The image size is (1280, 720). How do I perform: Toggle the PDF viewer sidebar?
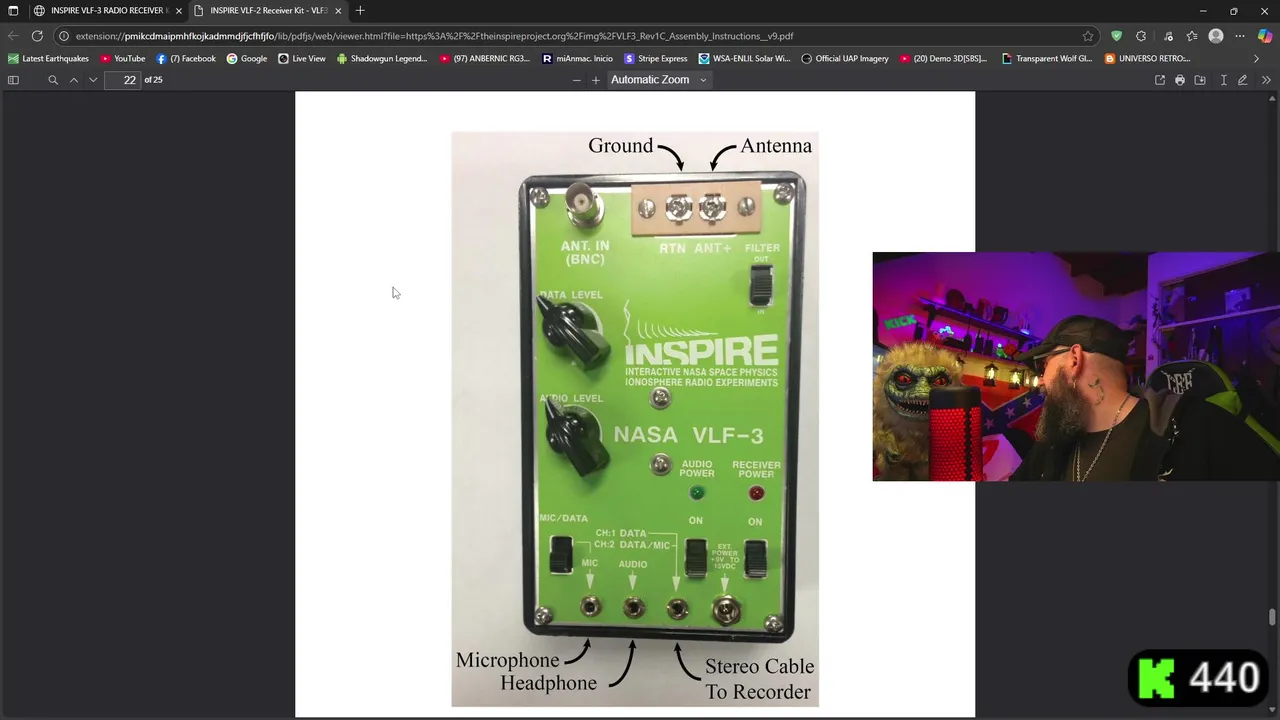13,80
